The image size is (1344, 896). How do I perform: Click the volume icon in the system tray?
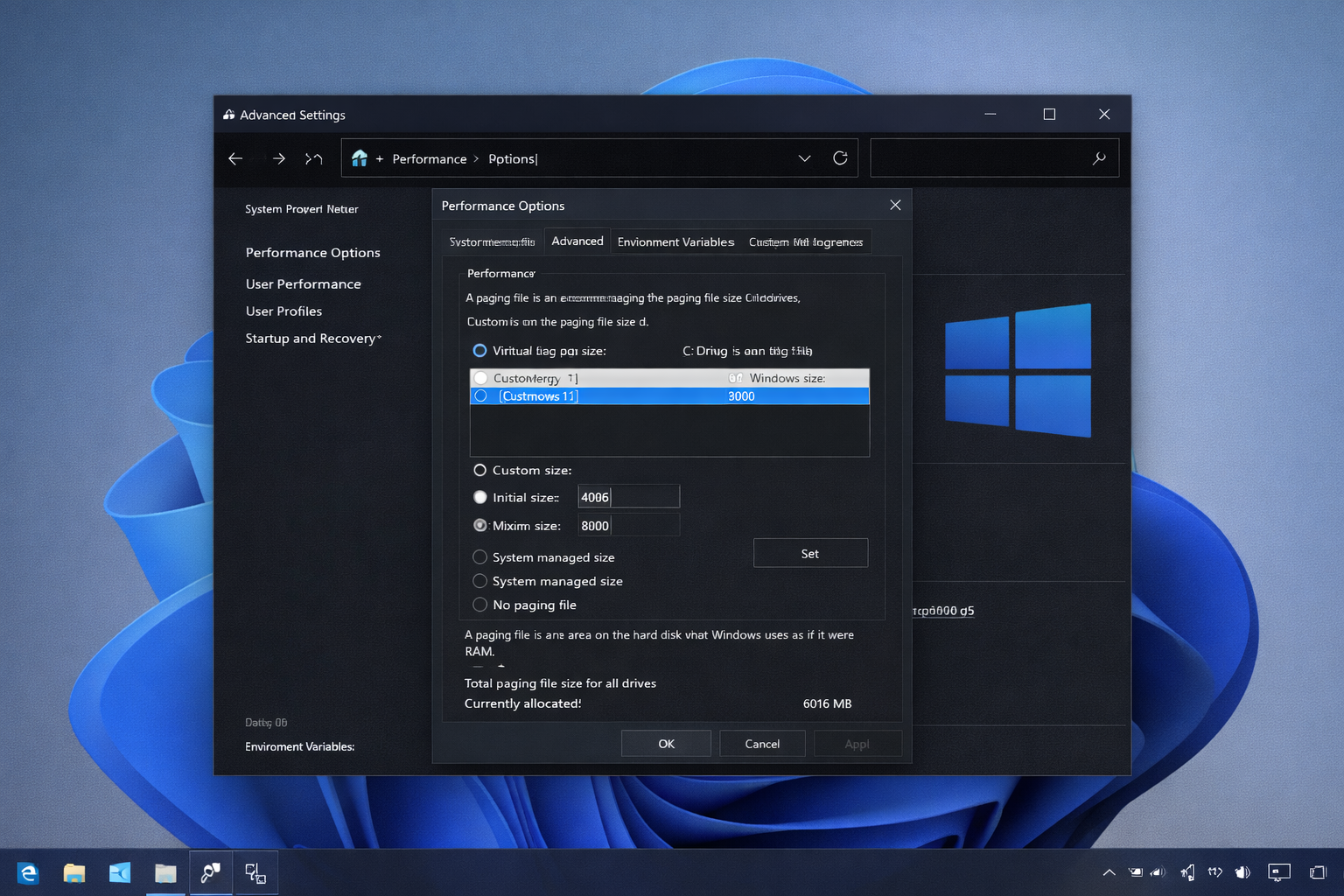pos(1242,872)
